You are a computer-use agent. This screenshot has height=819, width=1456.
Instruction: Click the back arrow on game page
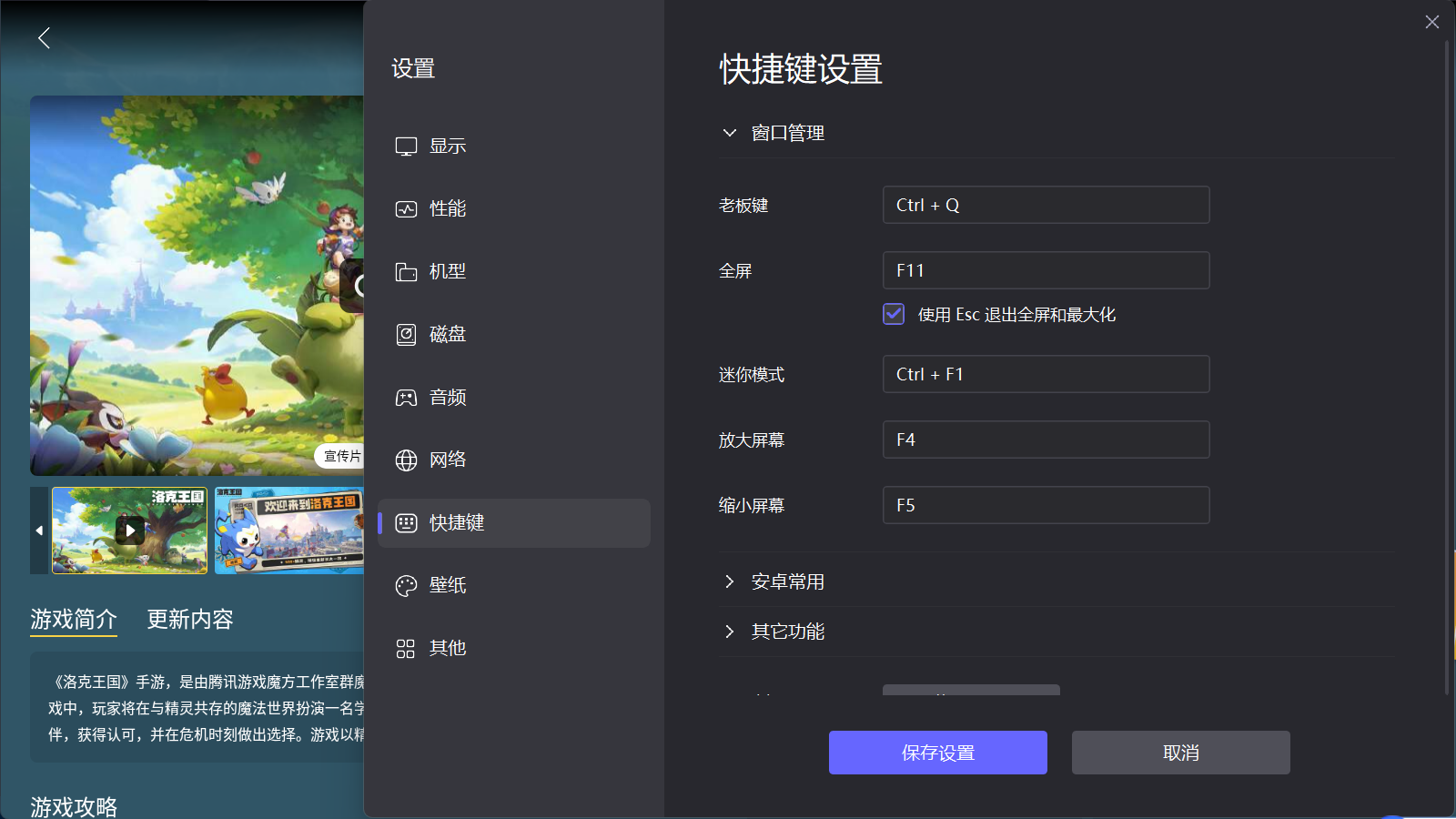pos(44,37)
